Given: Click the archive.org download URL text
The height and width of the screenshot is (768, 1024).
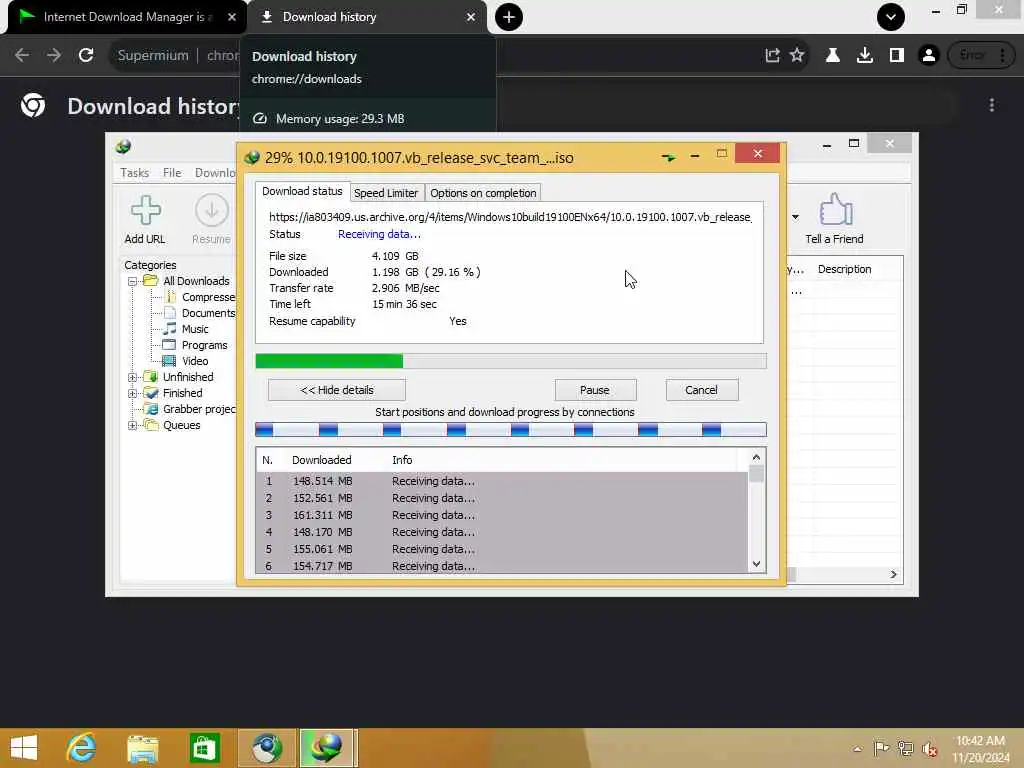Looking at the screenshot, I should pos(509,217).
